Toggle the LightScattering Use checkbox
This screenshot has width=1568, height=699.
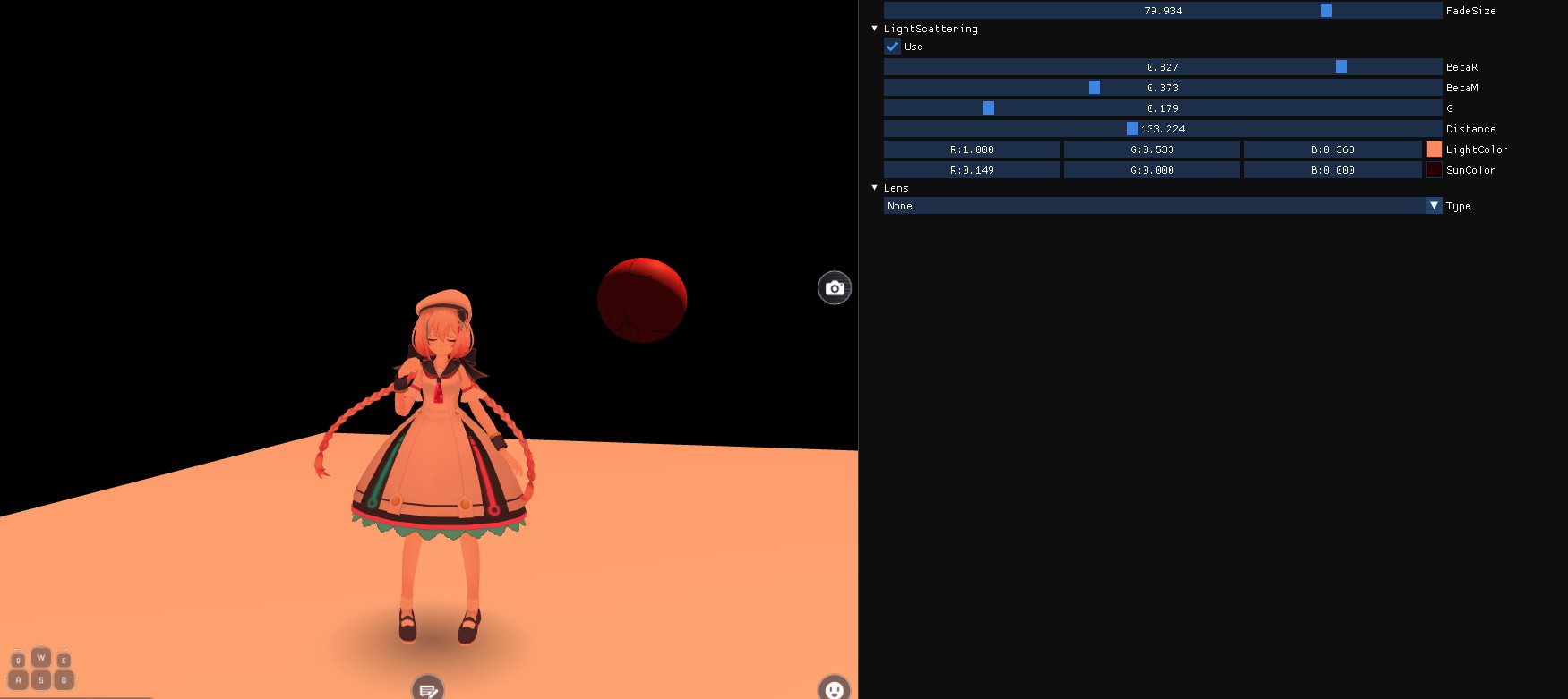pos(893,47)
